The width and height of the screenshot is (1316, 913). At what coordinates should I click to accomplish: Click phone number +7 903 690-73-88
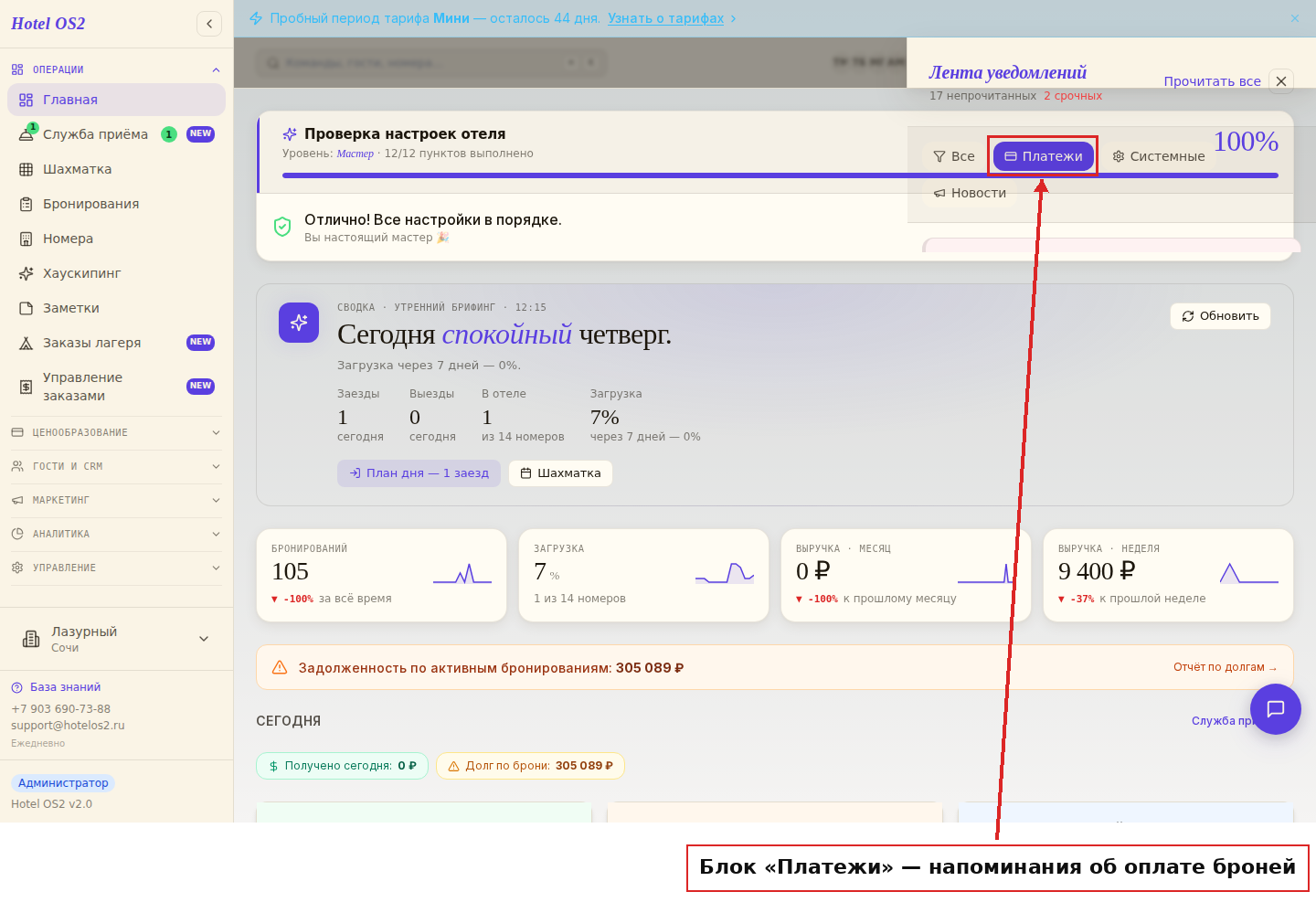click(x=60, y=709)
